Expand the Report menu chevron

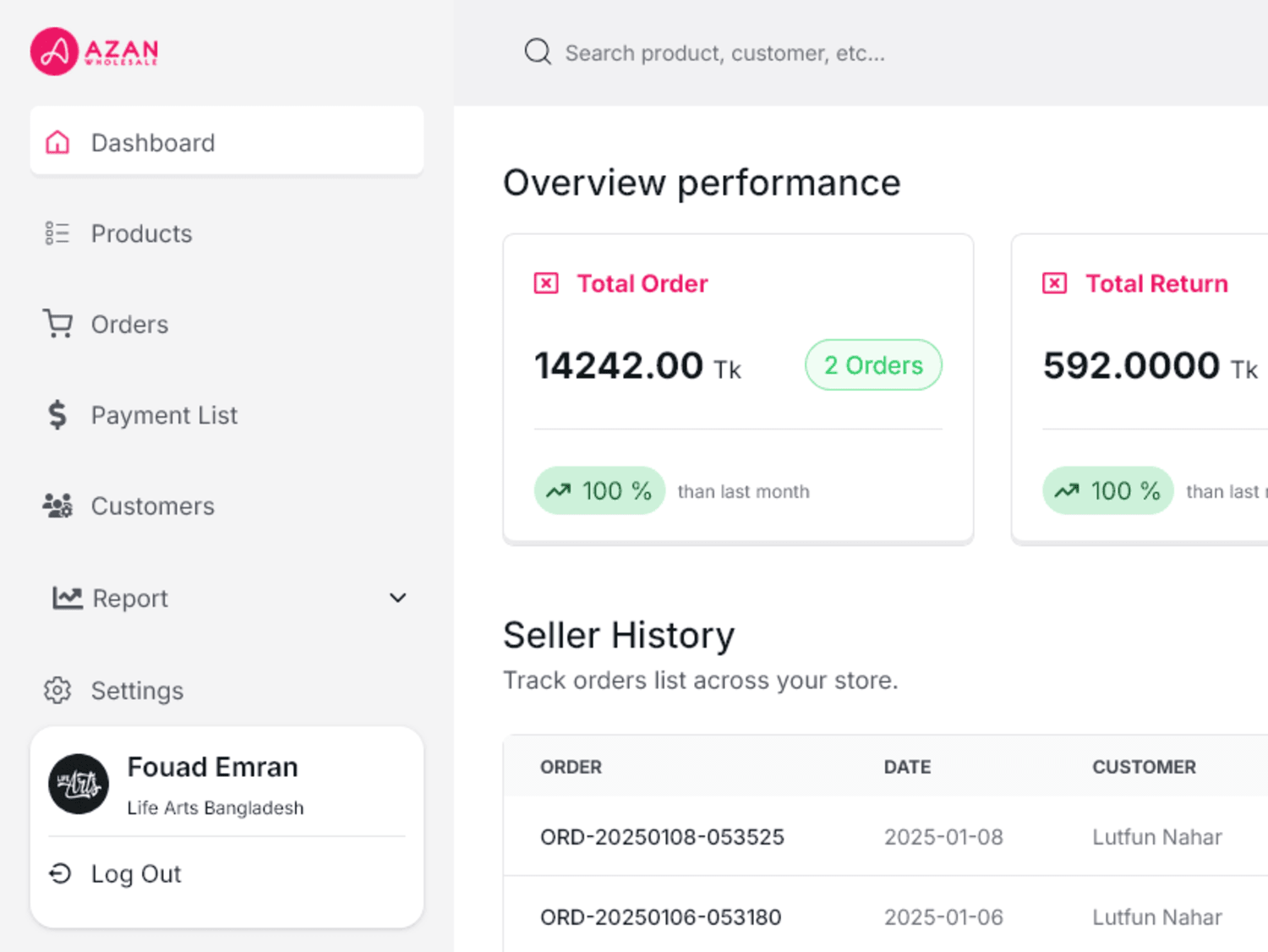pos(397,598)
